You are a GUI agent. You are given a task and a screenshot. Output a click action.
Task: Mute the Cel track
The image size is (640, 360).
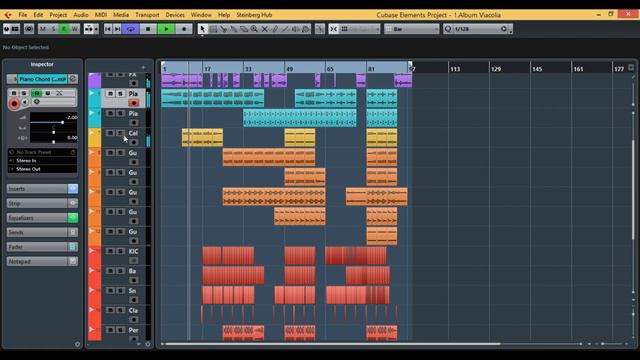(x=110, y=133)
